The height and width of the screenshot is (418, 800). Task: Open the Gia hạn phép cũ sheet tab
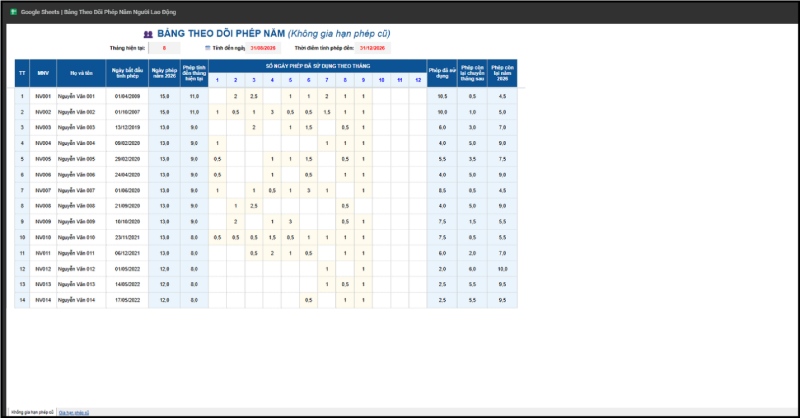click(x=74, y=412)
